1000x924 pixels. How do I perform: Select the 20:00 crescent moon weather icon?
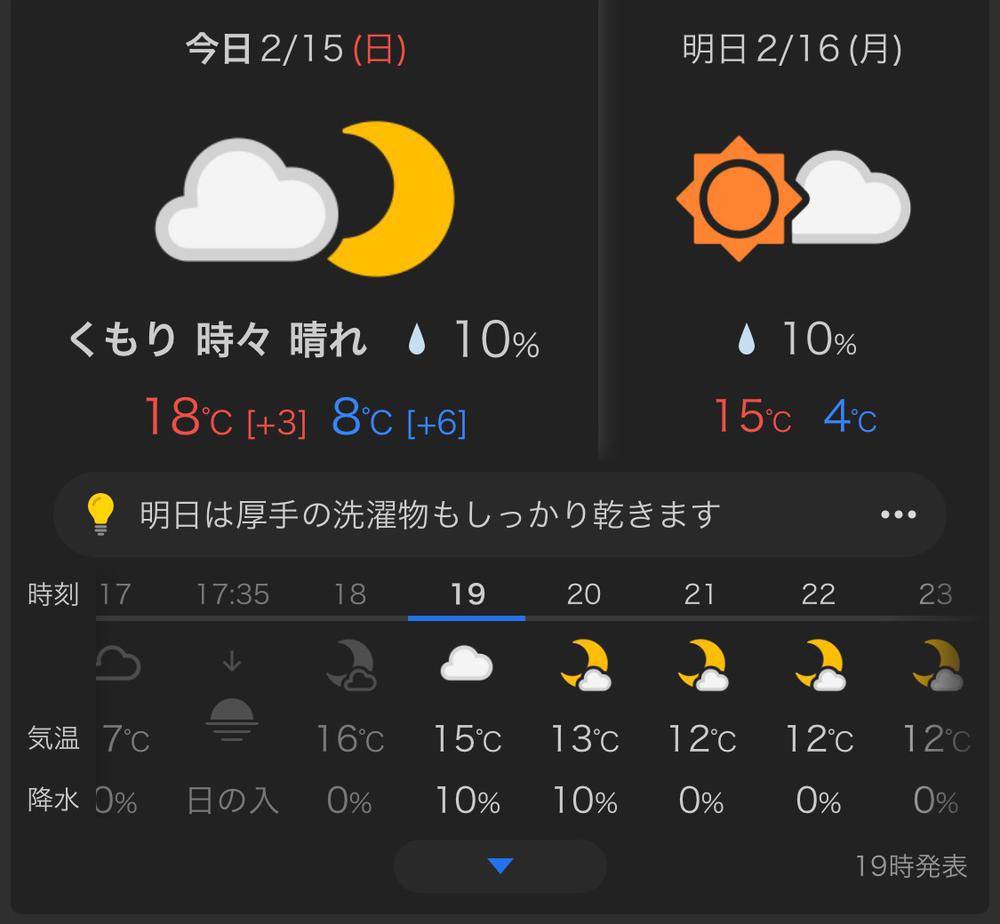(x=585, y=665)
